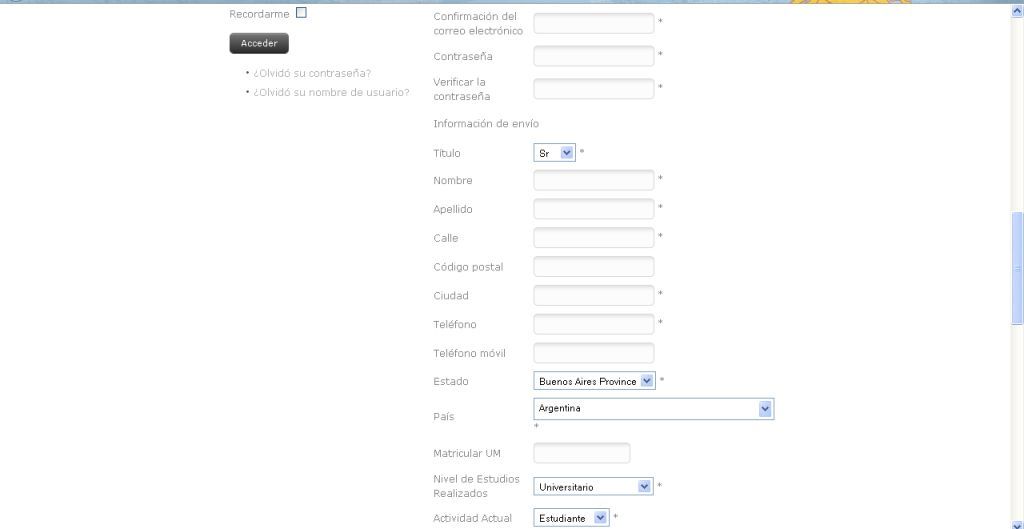The image size is (1024, 529).
Task: Click the vertical scrollbar thumb
Action: [1017, 268]
